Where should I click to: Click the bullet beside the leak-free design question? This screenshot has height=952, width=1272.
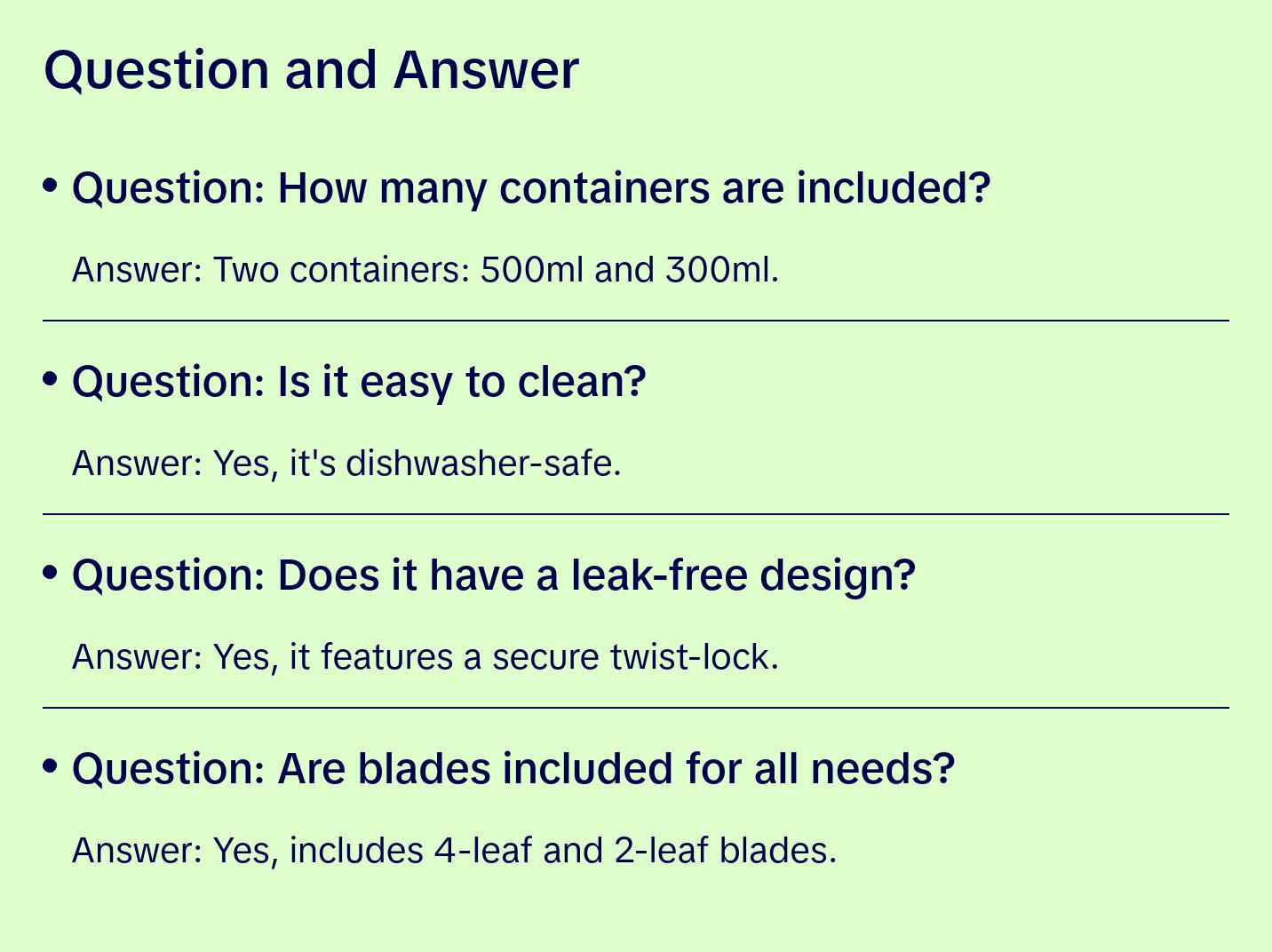click(51, 572)
